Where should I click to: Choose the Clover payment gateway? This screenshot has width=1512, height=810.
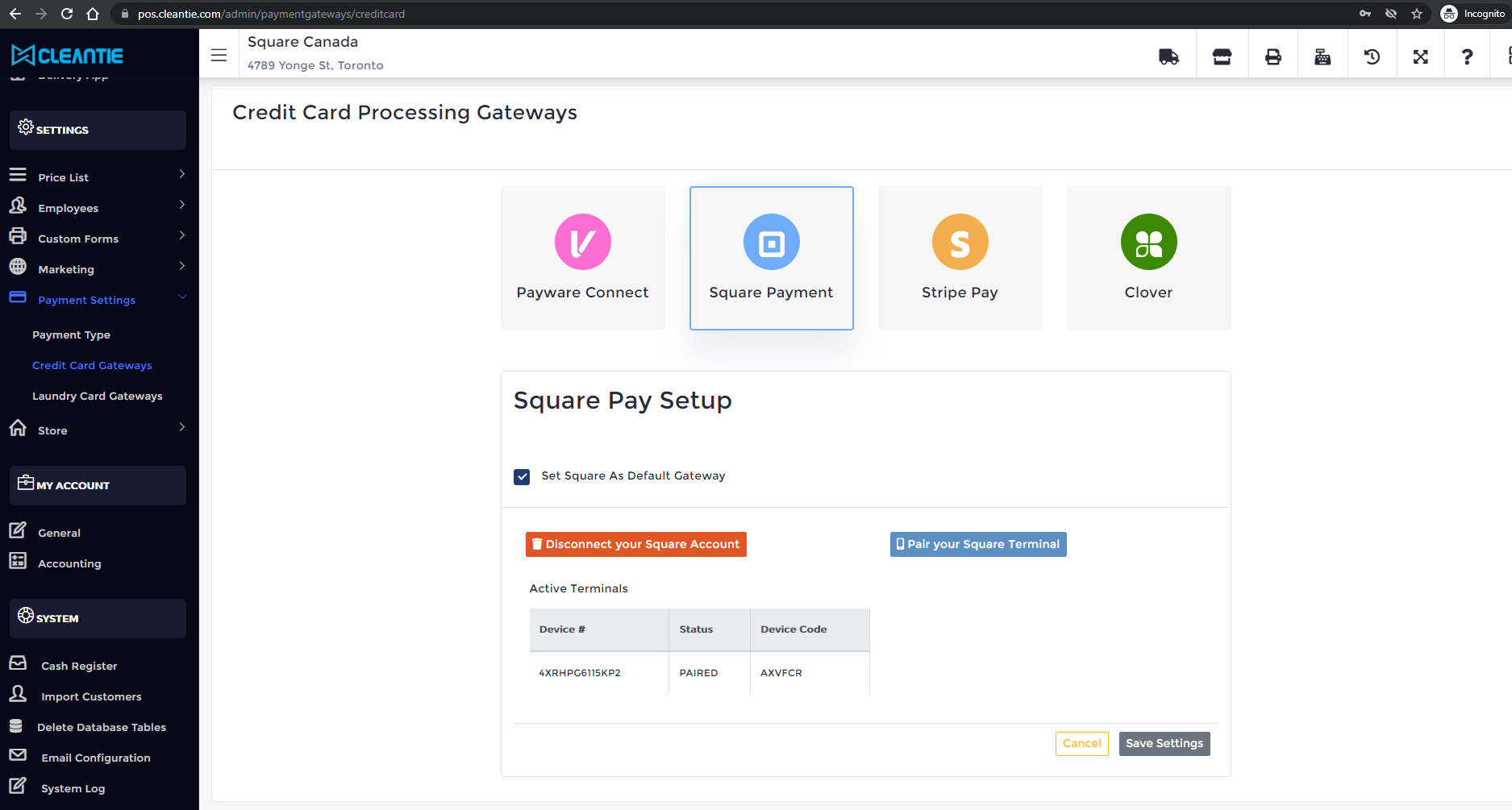tap(1148, 258)
